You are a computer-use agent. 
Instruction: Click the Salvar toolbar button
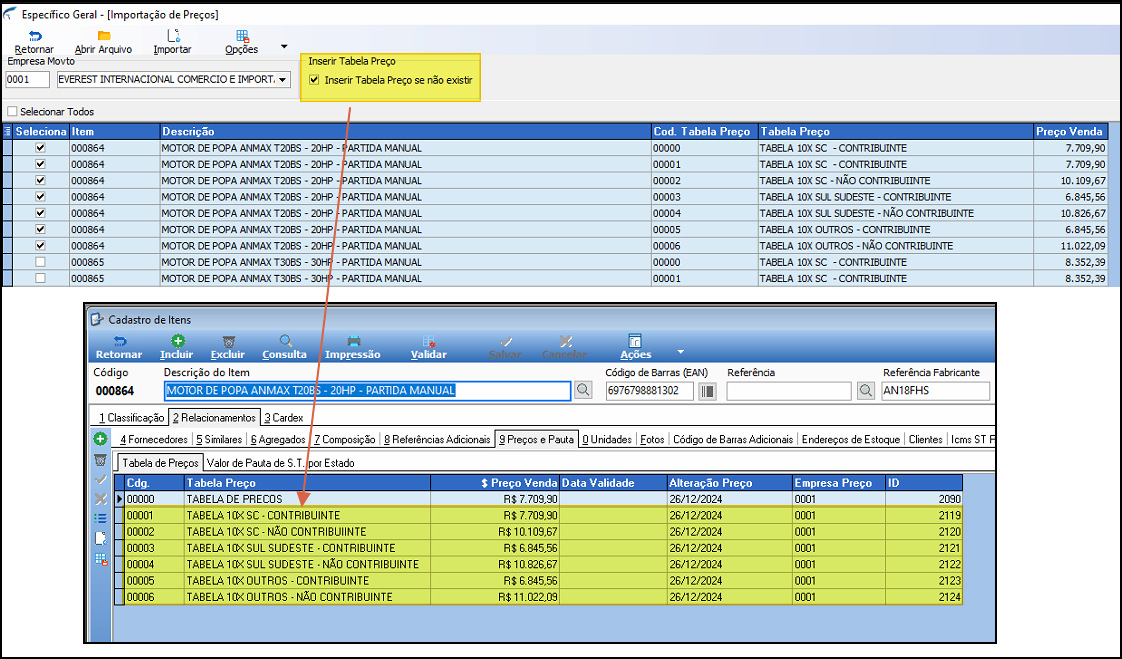505,347
